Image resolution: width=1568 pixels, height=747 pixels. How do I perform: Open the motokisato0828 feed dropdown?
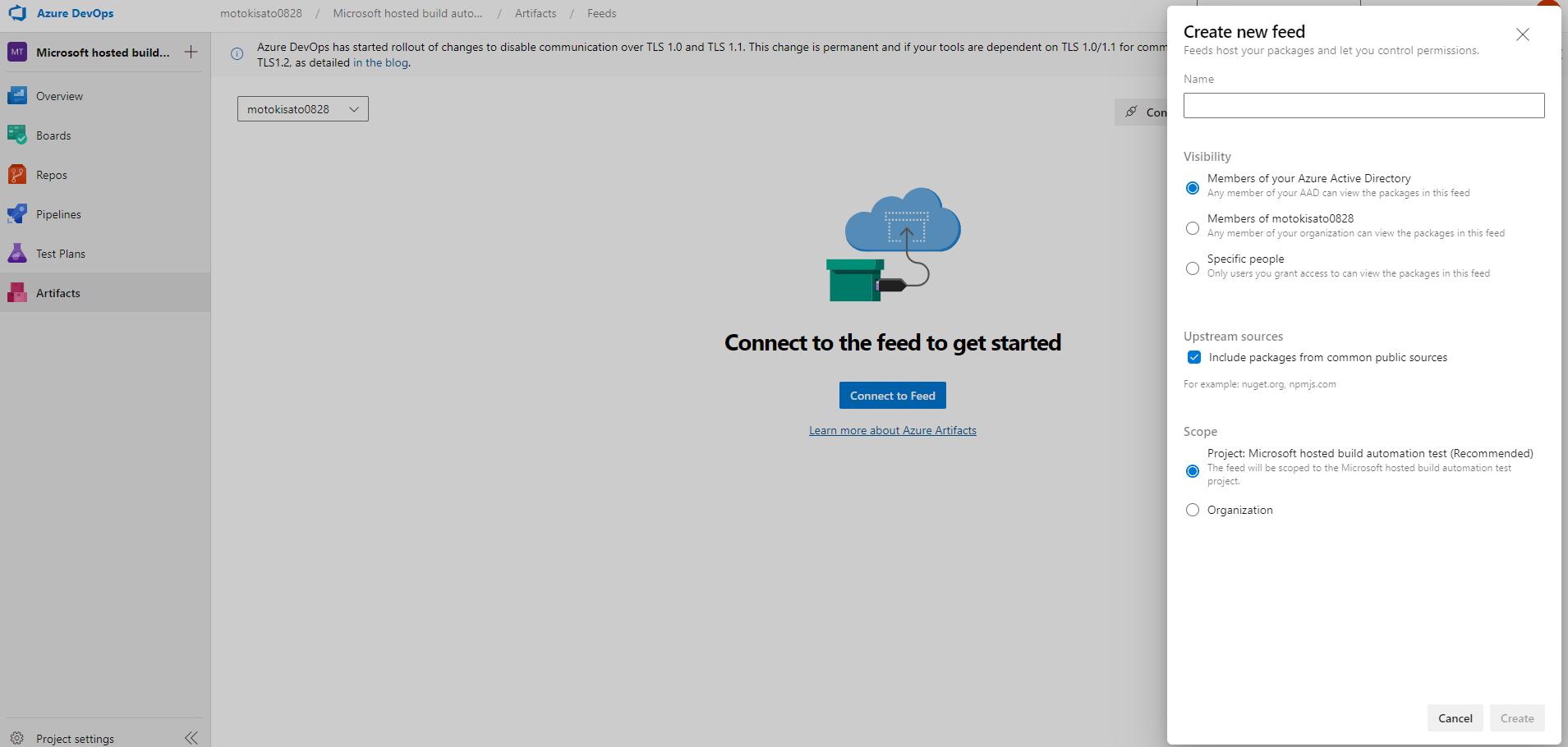click(x=303, y=109)
